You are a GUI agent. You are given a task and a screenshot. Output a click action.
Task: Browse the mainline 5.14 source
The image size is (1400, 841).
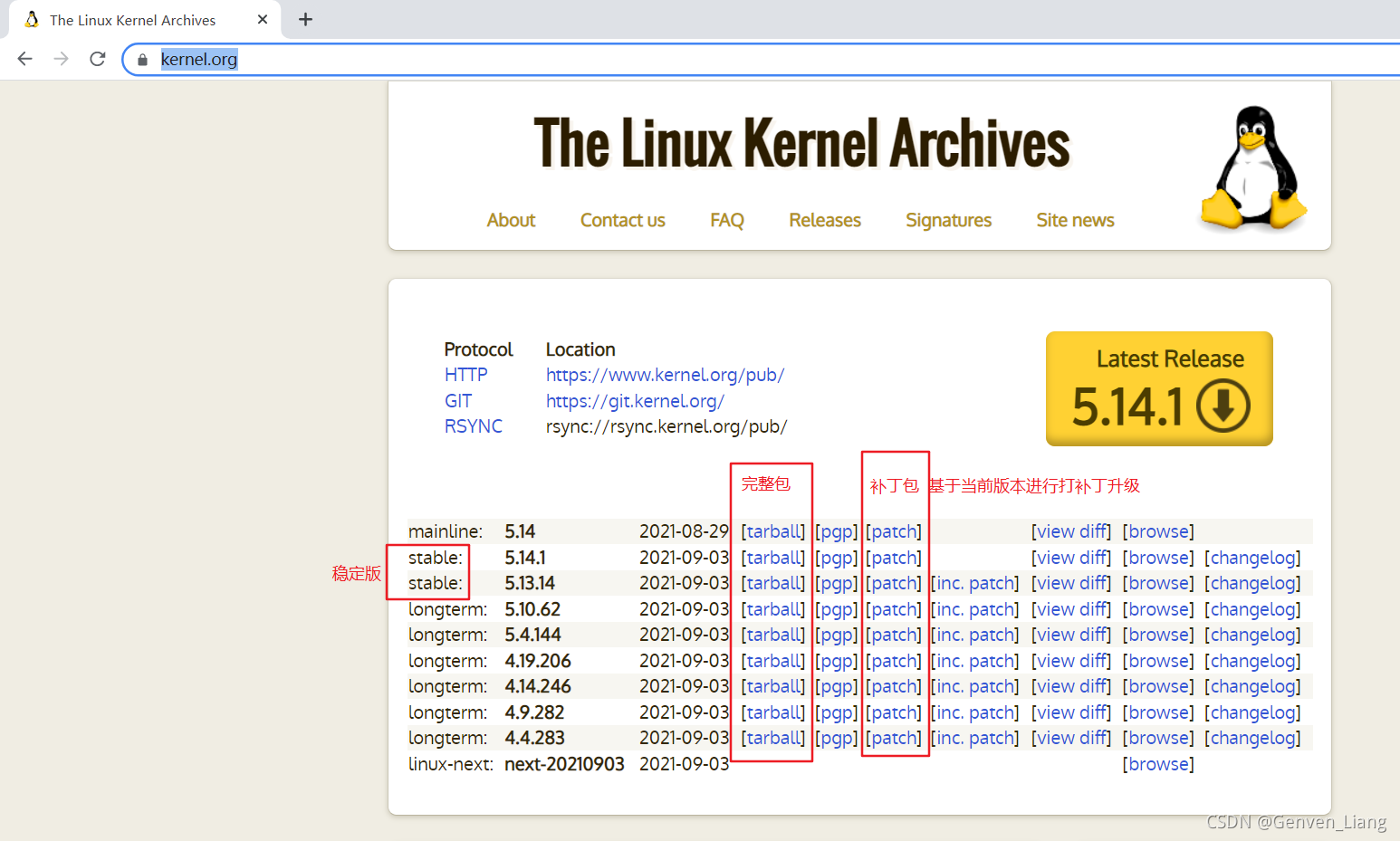pyautogui.click(x=1158, y=531)
